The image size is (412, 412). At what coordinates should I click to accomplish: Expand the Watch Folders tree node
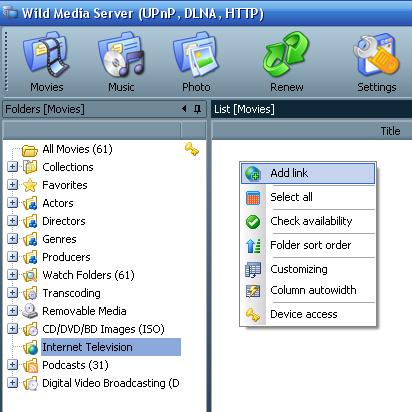12,275
